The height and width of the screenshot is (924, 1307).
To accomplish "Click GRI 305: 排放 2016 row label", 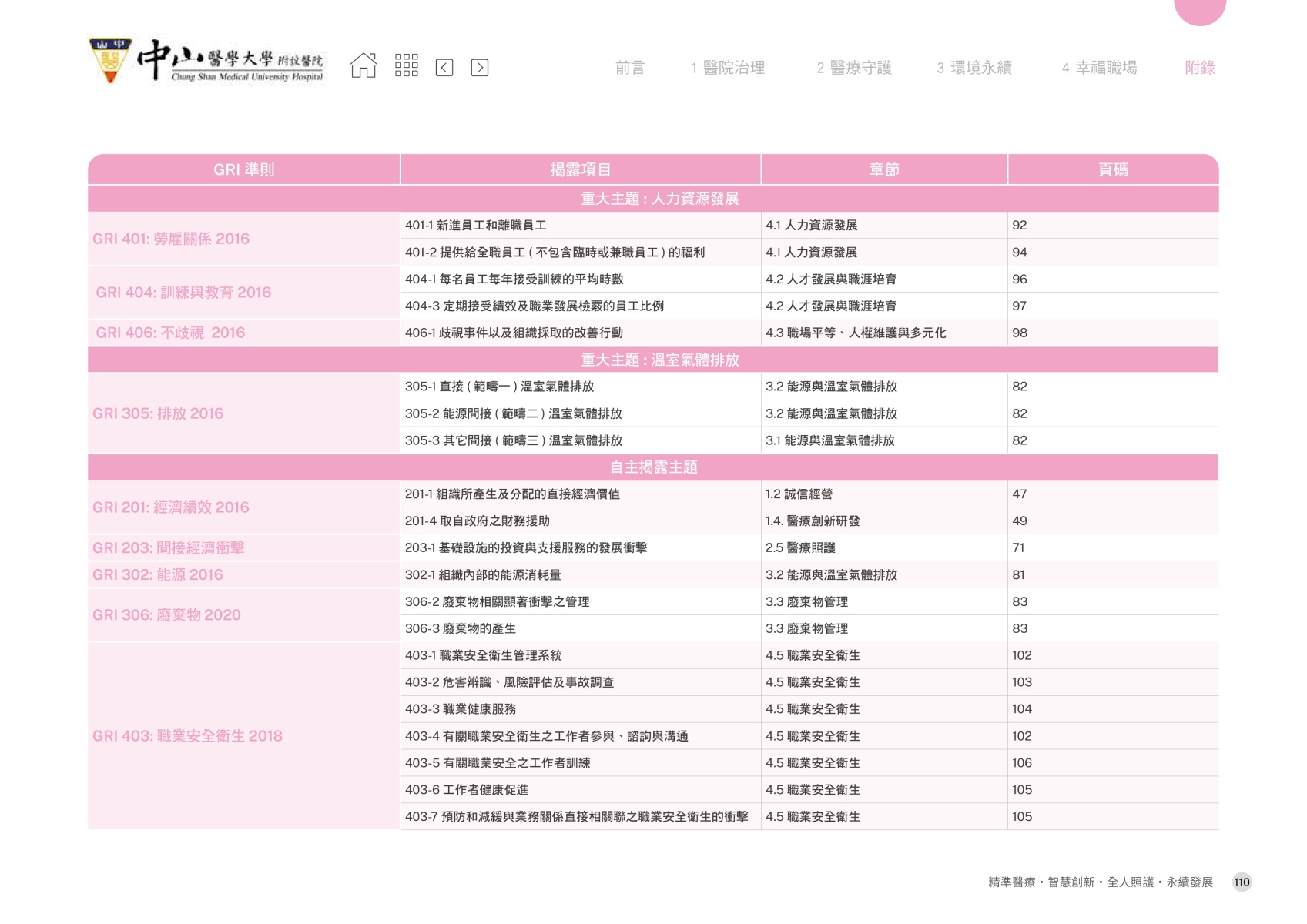I will point(158,413).
